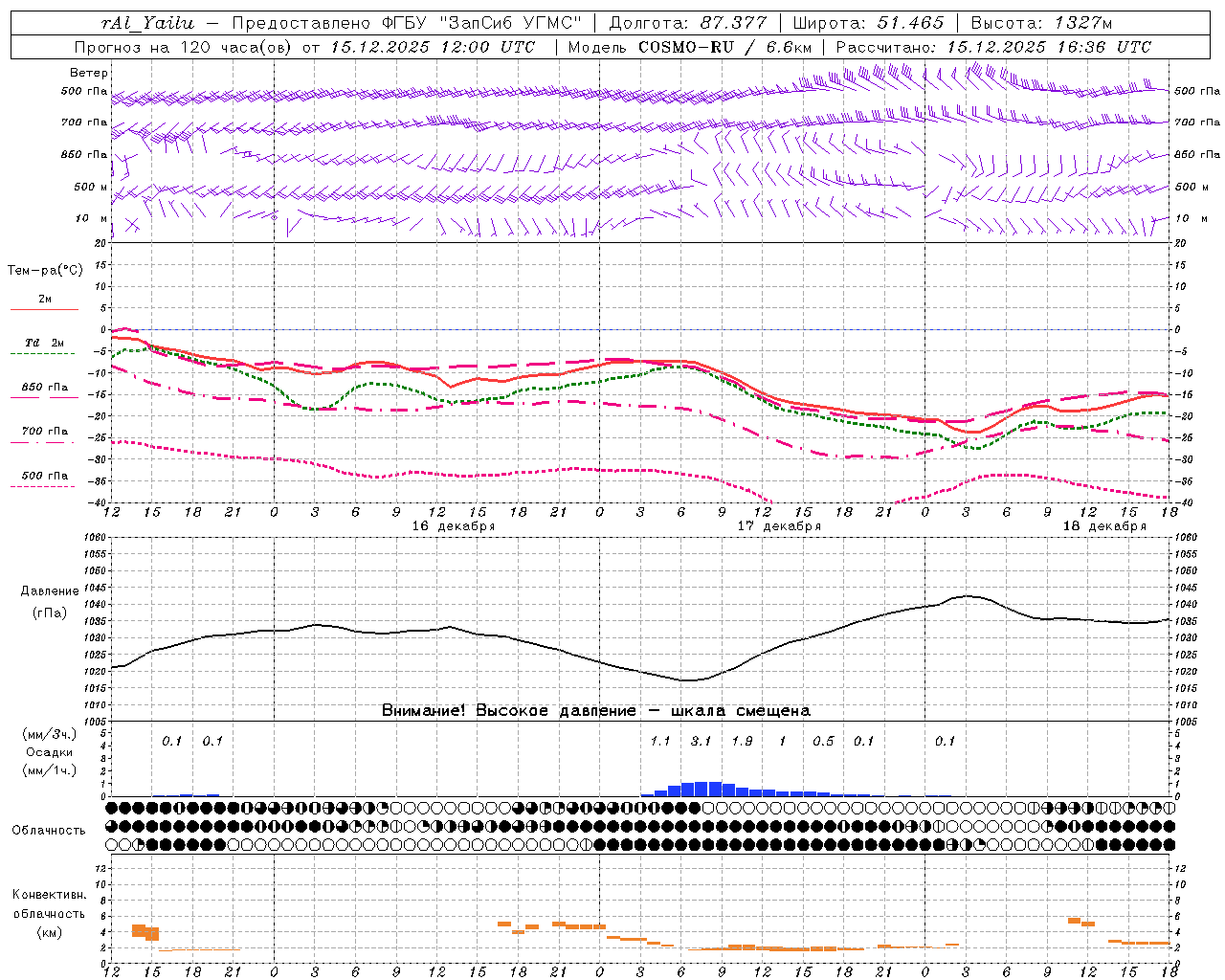The height and width of the screenshot is (980, 1225).
Task: Click the green dashed legend line under 'Td 2м'
Action: pos(43,353)
